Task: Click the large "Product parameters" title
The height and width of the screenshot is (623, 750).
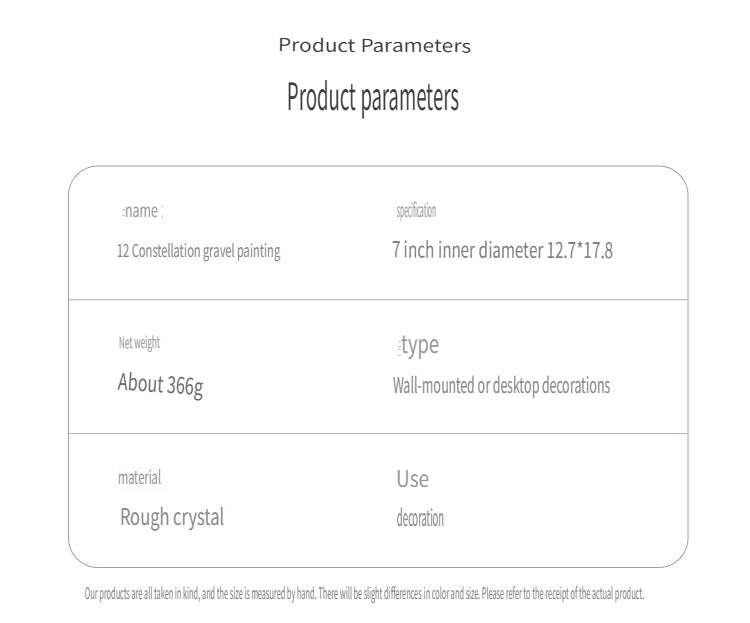Action: tap(373, 98)
